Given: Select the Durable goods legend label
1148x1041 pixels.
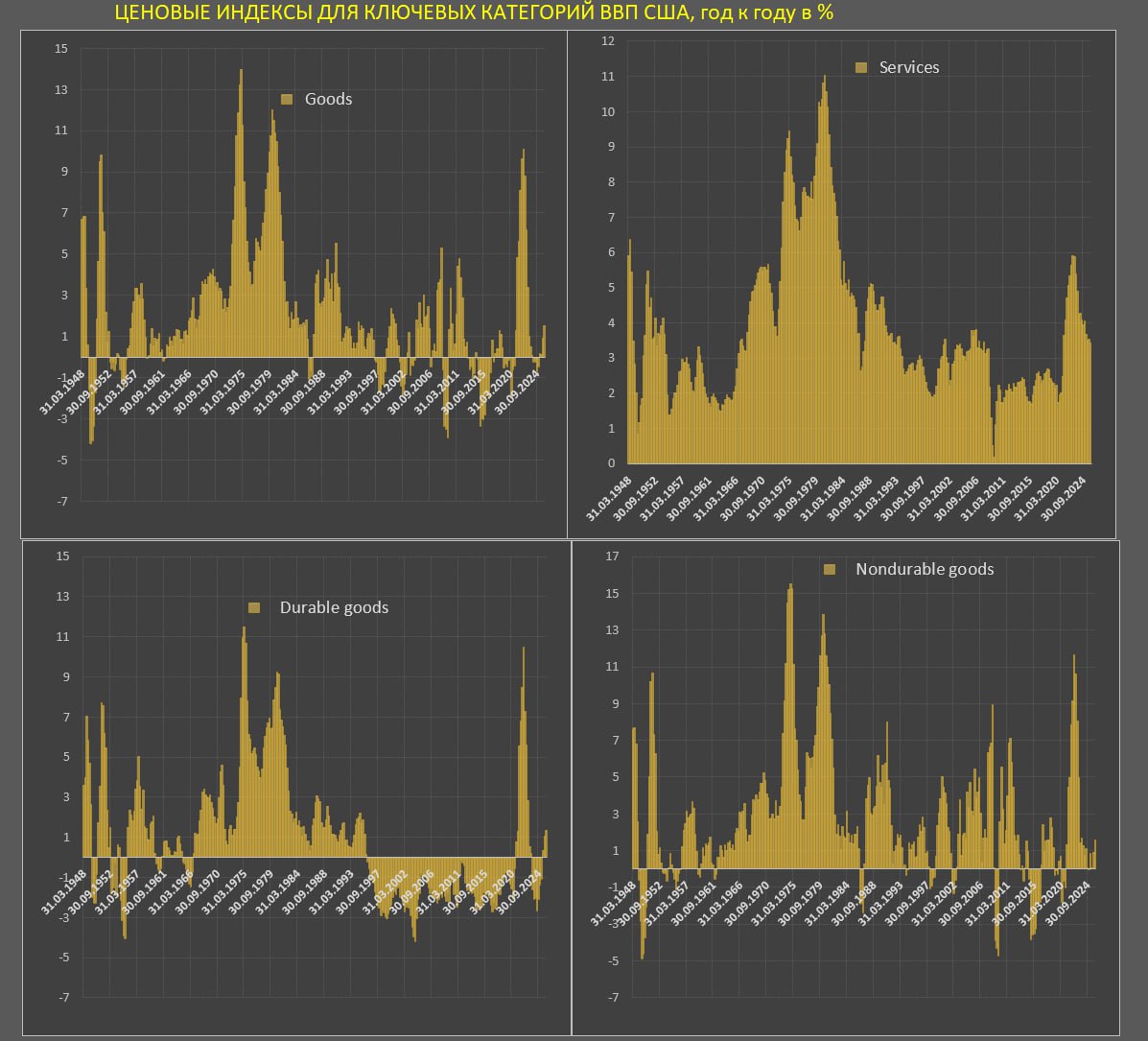Looking at the screenshot, I should click(334, 607).
